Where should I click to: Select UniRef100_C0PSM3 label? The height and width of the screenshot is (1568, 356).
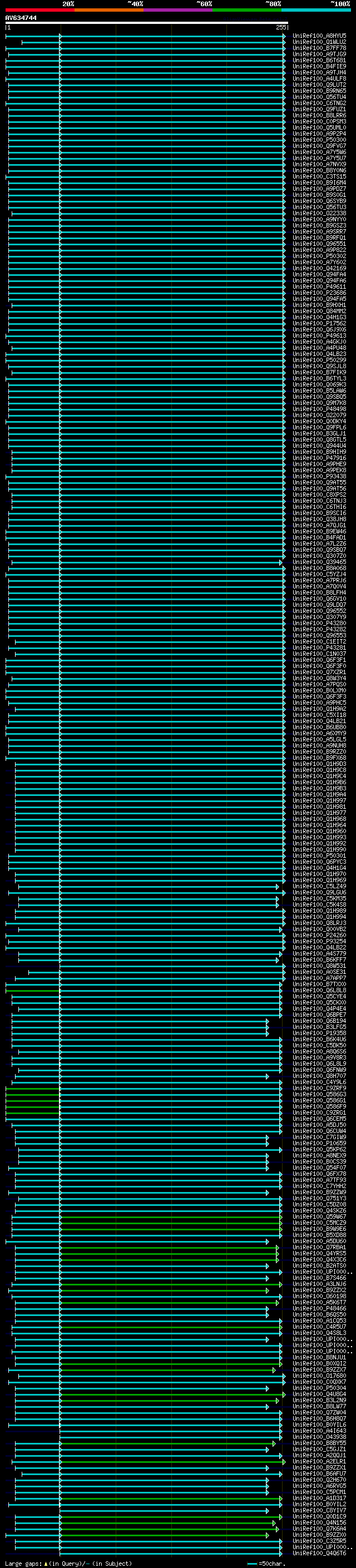pyautogui.click(x=319, y=122)
